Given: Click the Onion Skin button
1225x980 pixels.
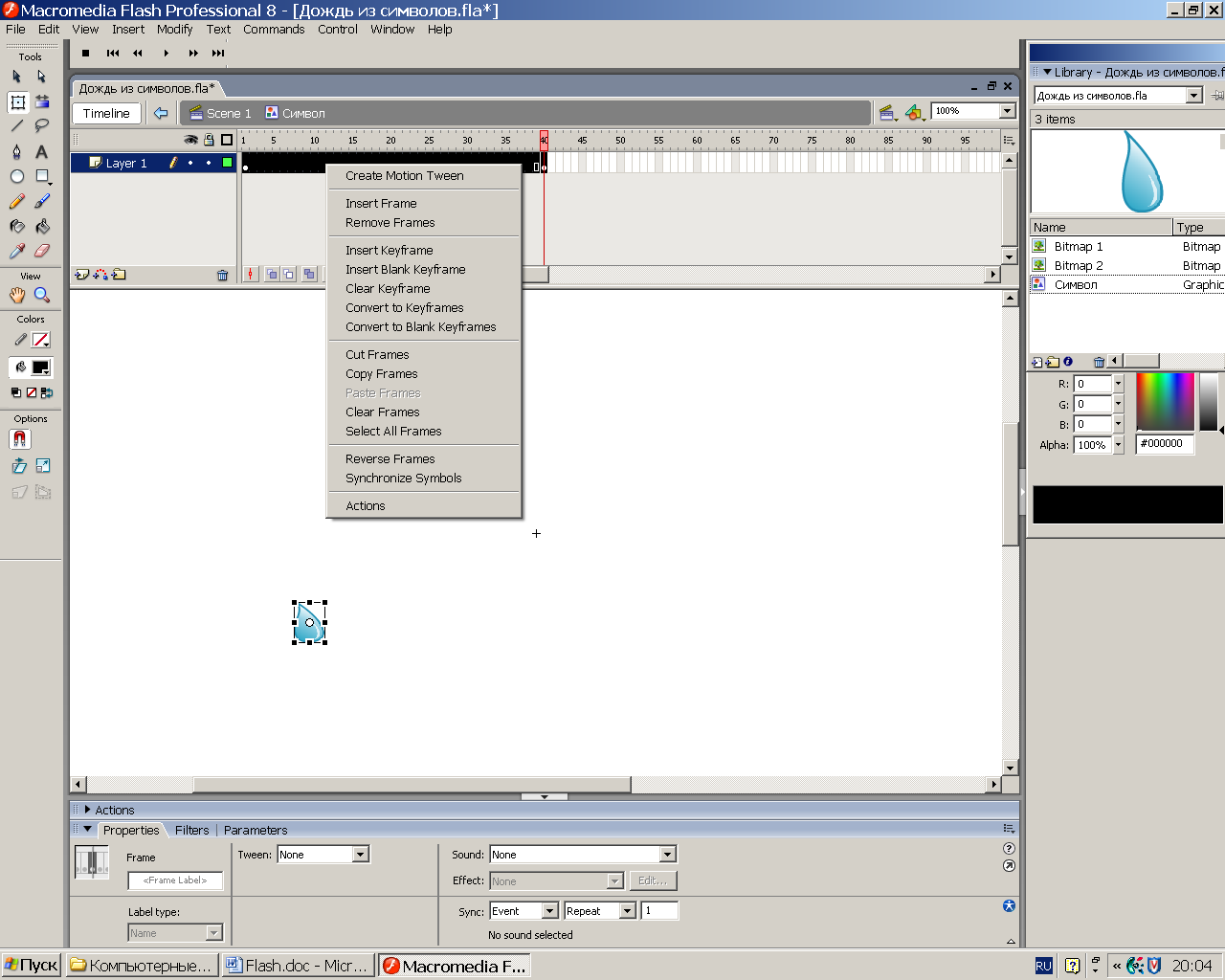Looking at the screenshot, I should (x=273, y=275).
